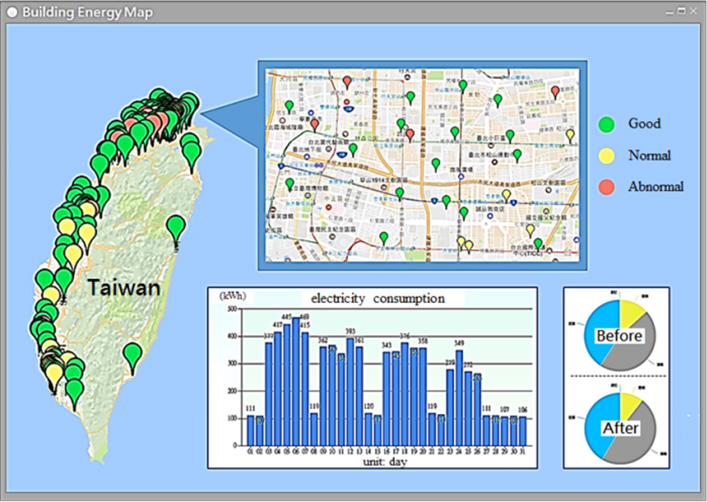Select the gray slice of the After pie
The image size is (707, 502).
pyautogui.click(x=636, y=447)
